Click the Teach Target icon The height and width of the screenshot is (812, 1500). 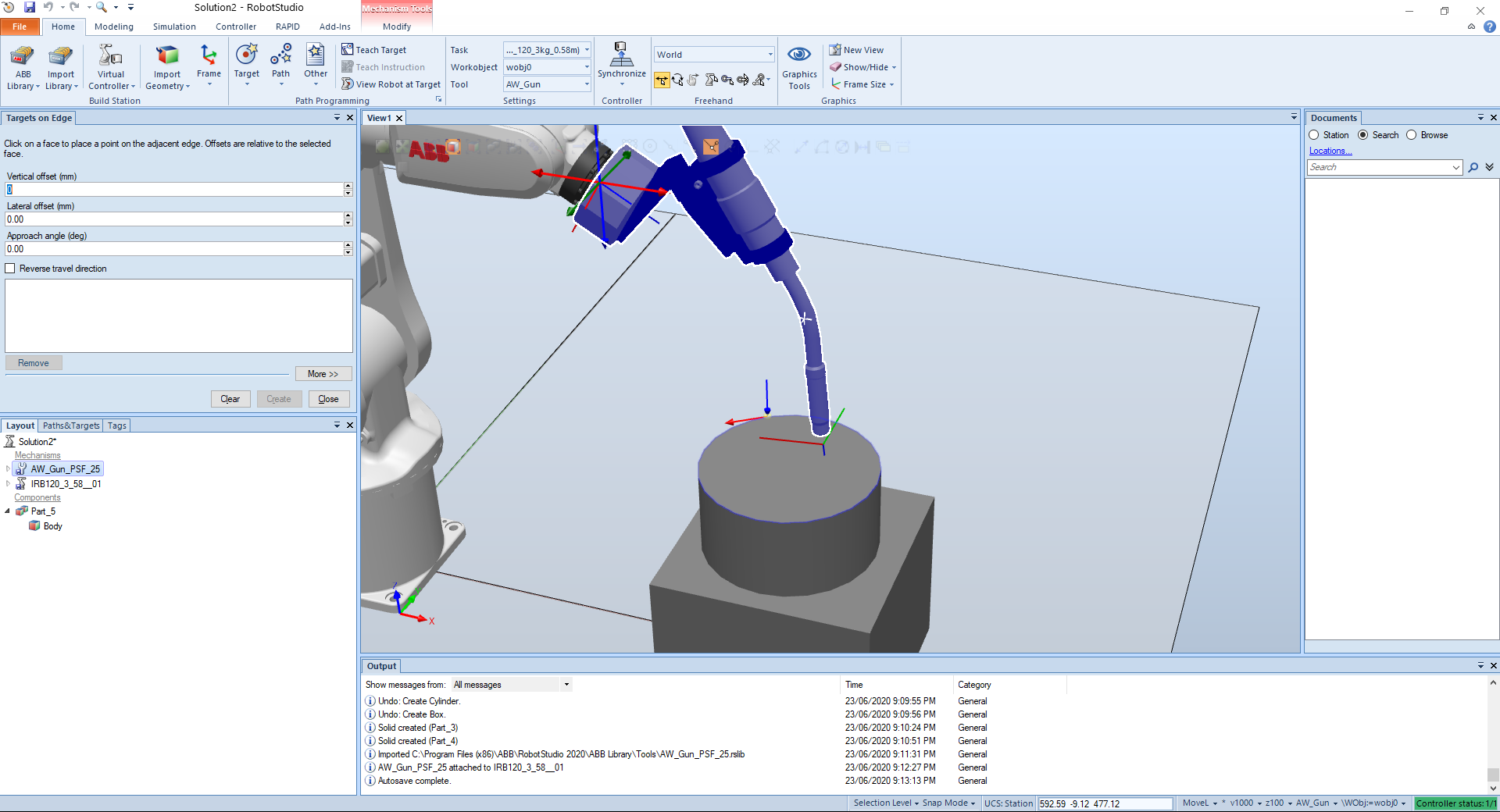point(348,50)
